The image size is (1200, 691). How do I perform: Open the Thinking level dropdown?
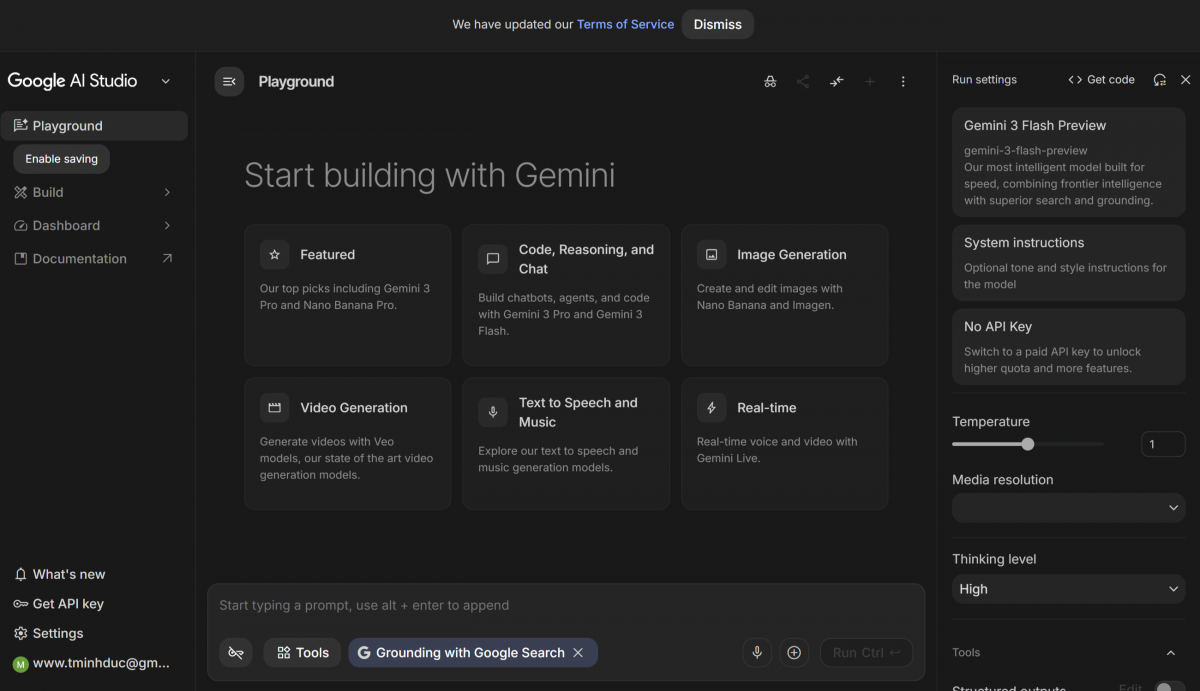(1068, 589)
